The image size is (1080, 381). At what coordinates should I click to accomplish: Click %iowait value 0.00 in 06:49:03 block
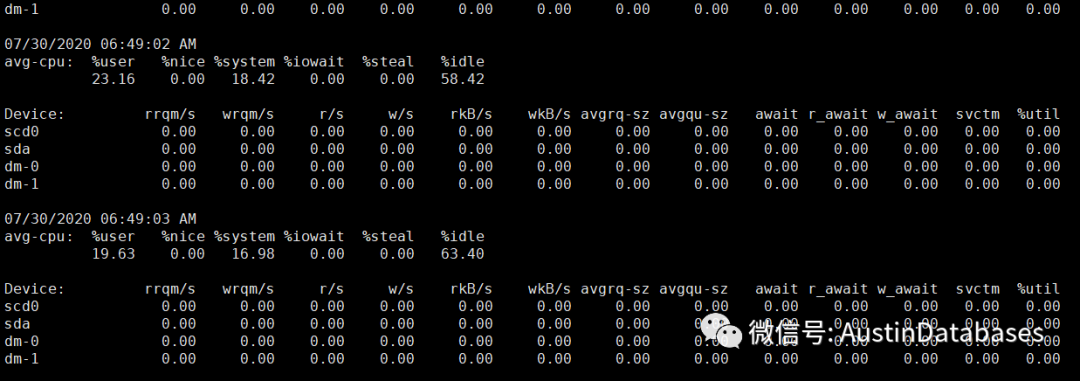point(327,254)
